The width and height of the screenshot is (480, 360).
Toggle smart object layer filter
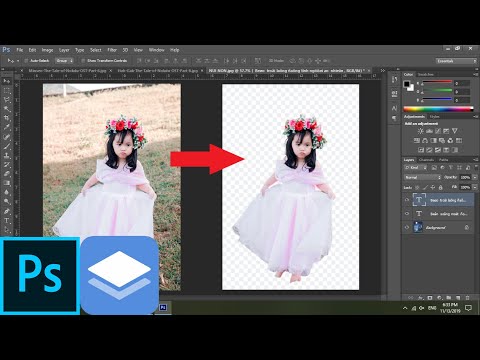(x=468, y=168)
